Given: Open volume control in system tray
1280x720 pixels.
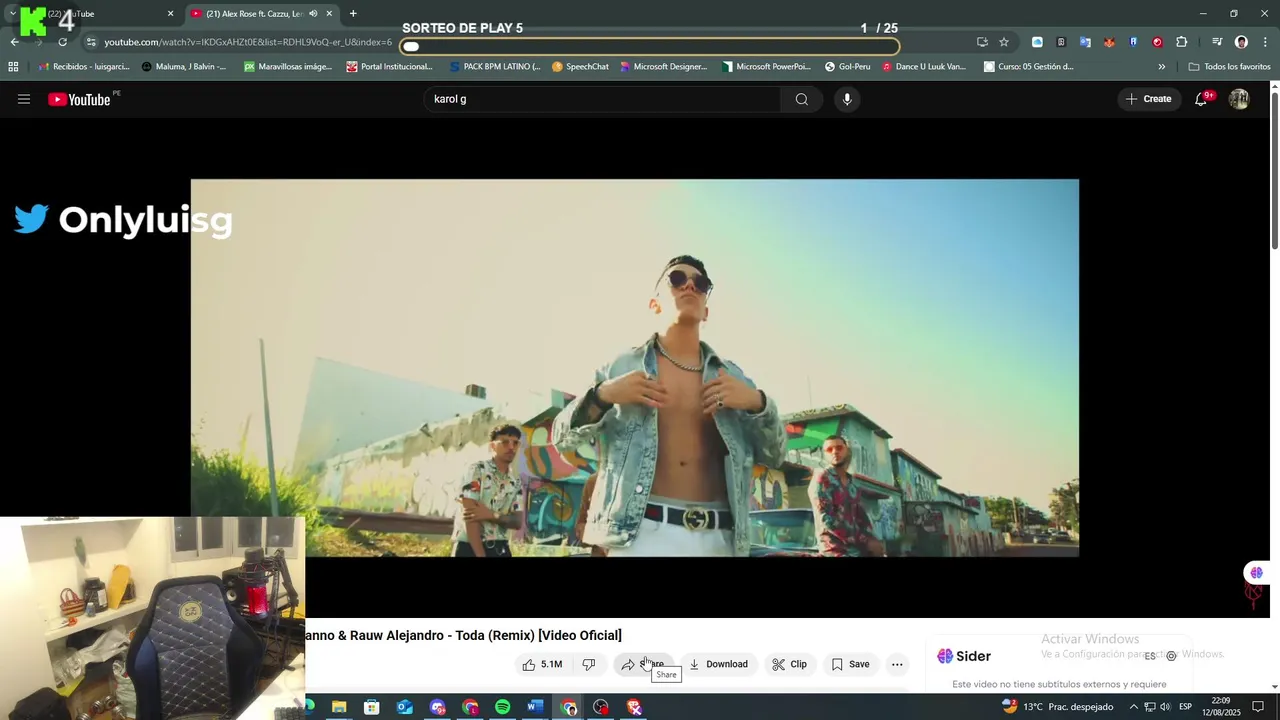Looking at the screenshot, I should (x=1165, y=707).
